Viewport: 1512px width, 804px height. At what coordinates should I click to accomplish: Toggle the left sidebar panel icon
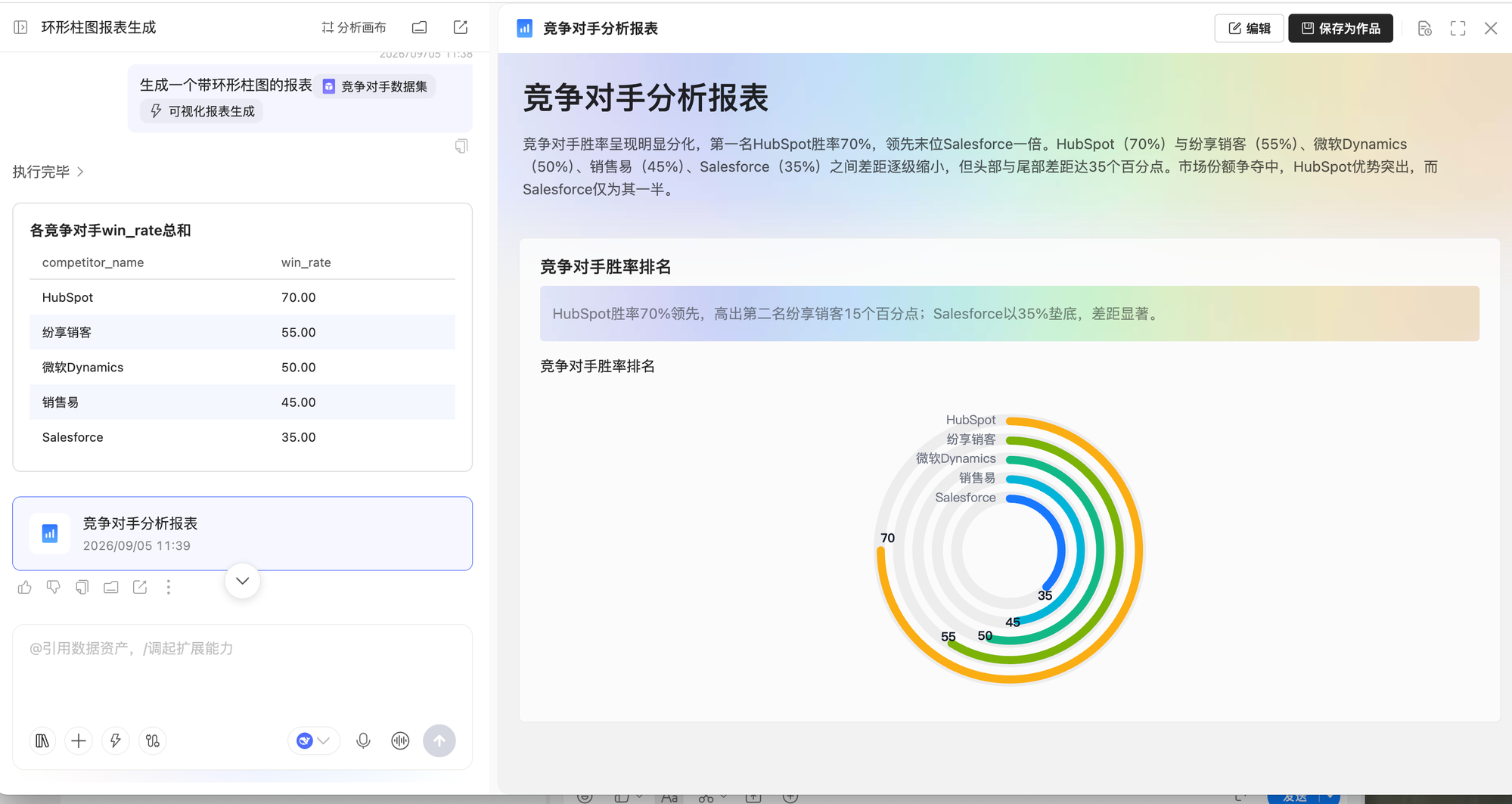(x=21, y=27)
